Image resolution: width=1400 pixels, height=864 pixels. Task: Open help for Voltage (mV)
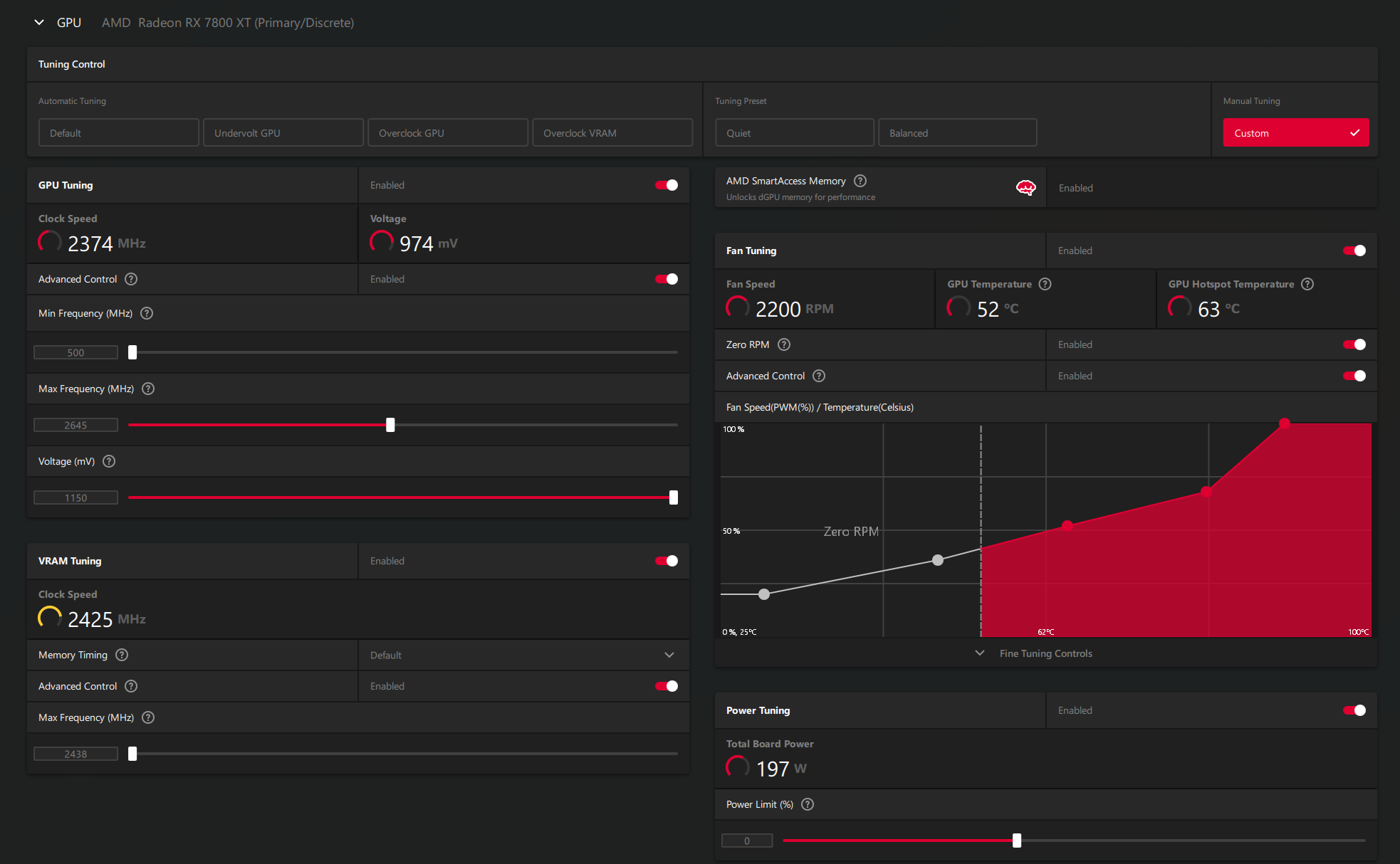coord(109,461)
